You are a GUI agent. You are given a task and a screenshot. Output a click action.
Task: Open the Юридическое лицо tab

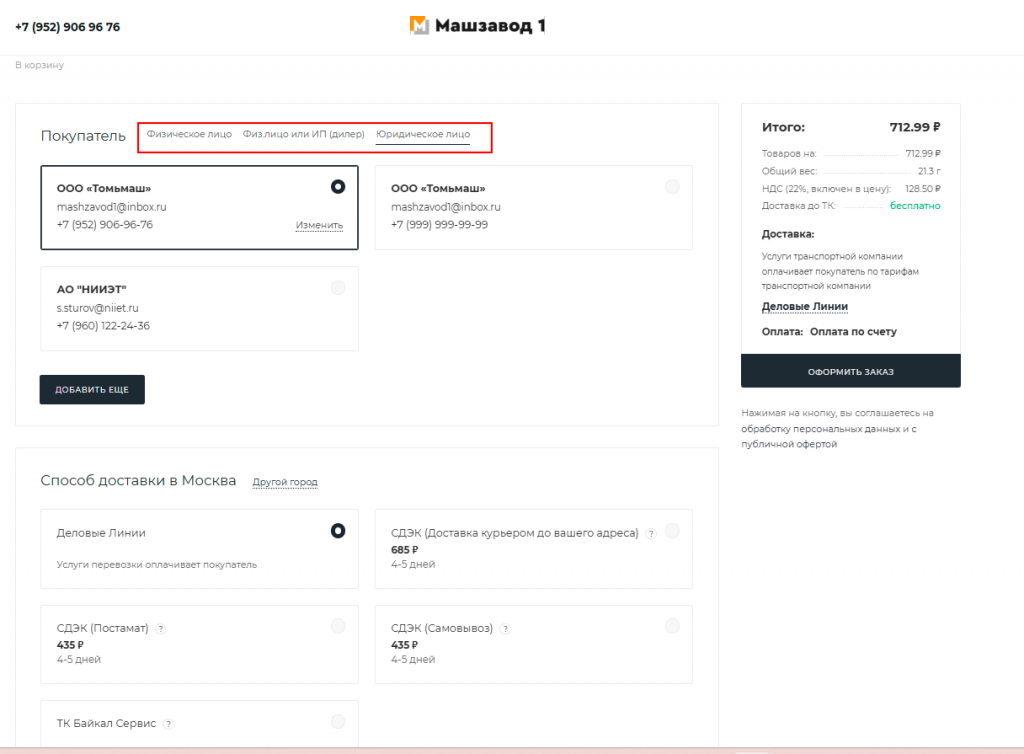pos(423,134)
